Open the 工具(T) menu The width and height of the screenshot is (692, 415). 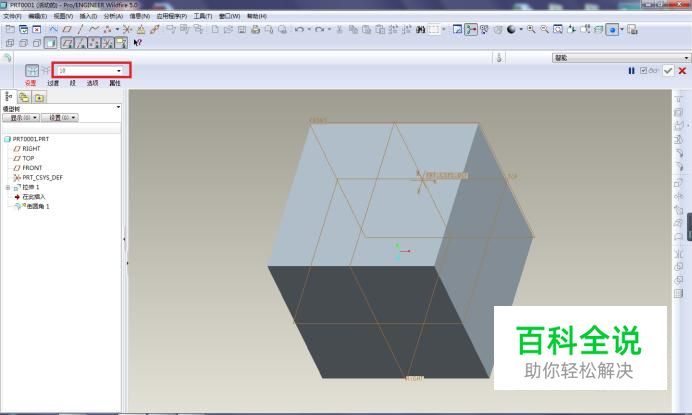pos(203,16)
